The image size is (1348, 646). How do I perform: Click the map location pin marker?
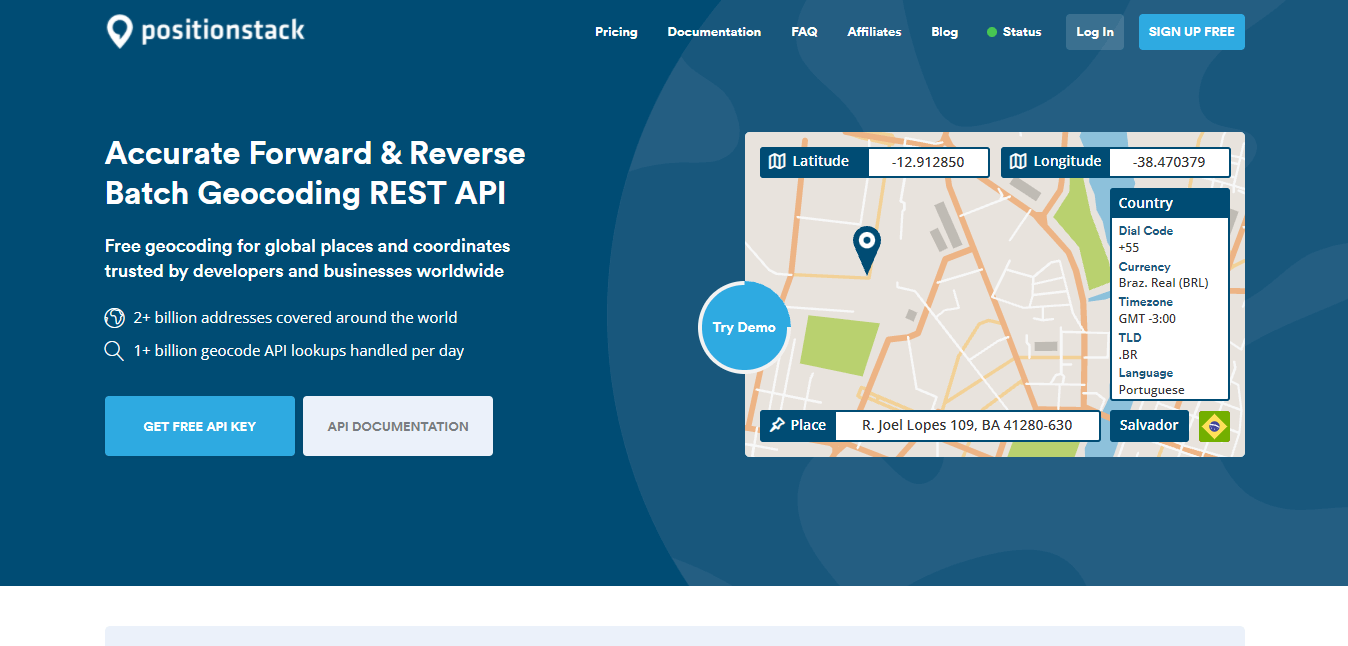pos(866,250)
